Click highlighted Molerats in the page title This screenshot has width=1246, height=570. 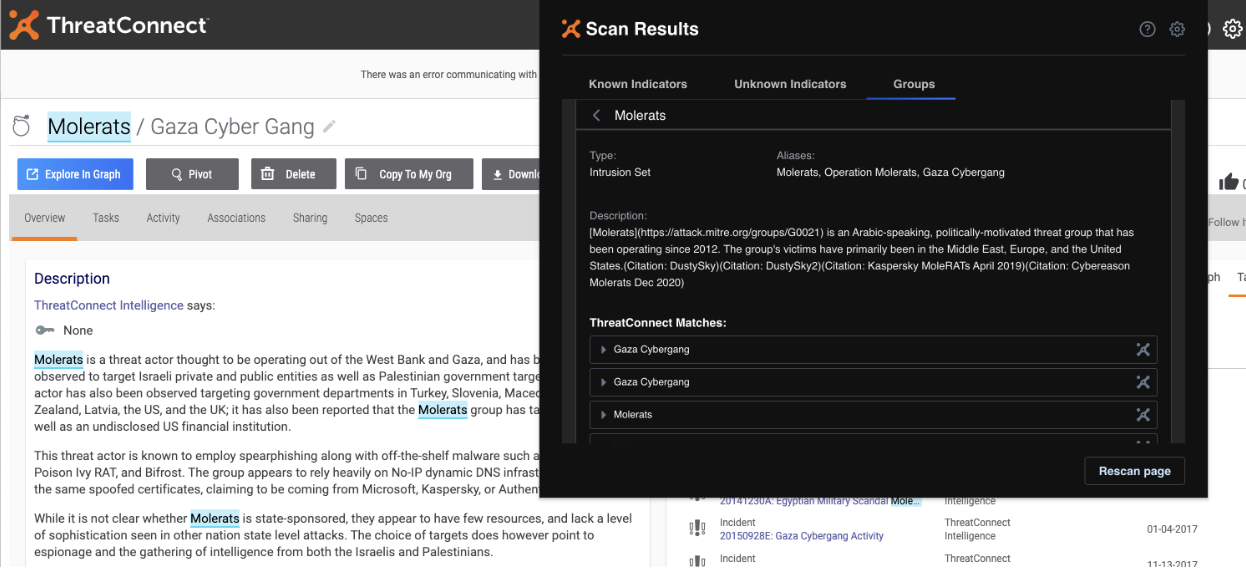tap(89, 127)
